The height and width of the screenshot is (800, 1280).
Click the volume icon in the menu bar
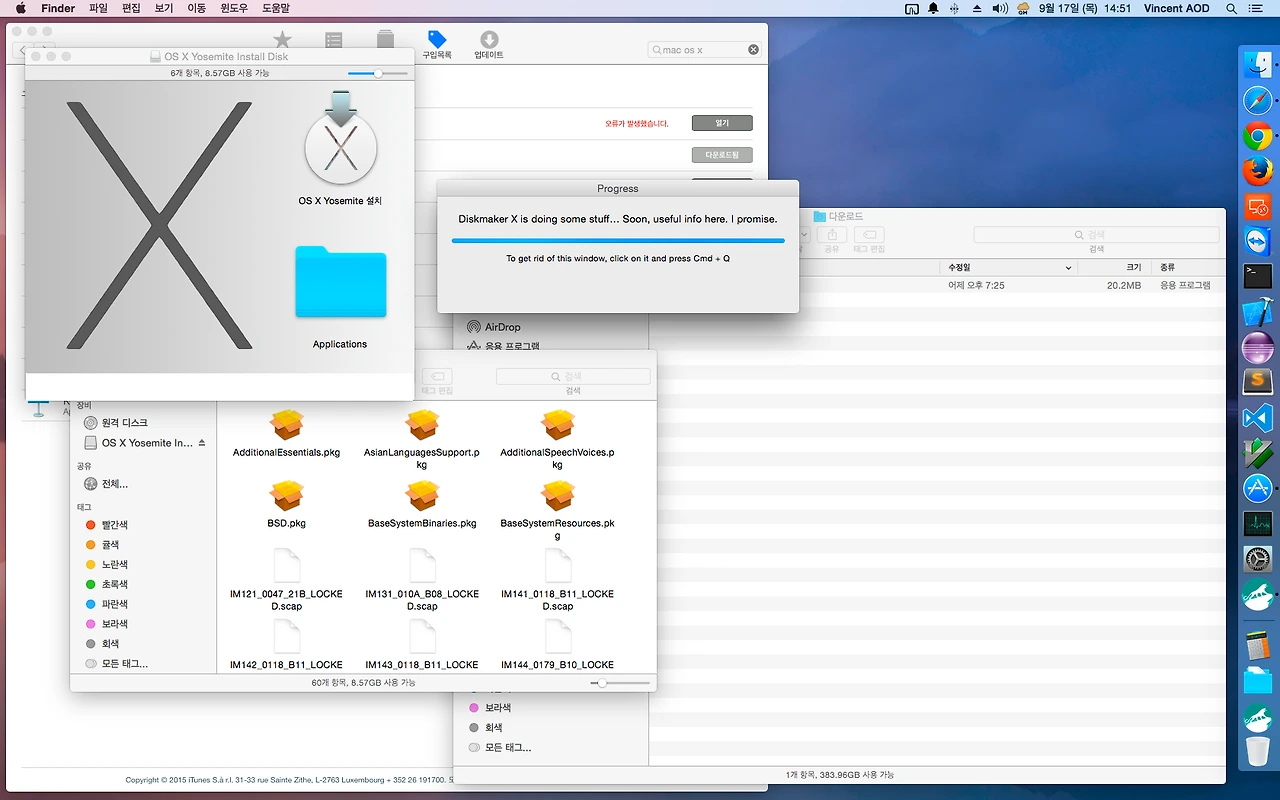pos(999,8)
